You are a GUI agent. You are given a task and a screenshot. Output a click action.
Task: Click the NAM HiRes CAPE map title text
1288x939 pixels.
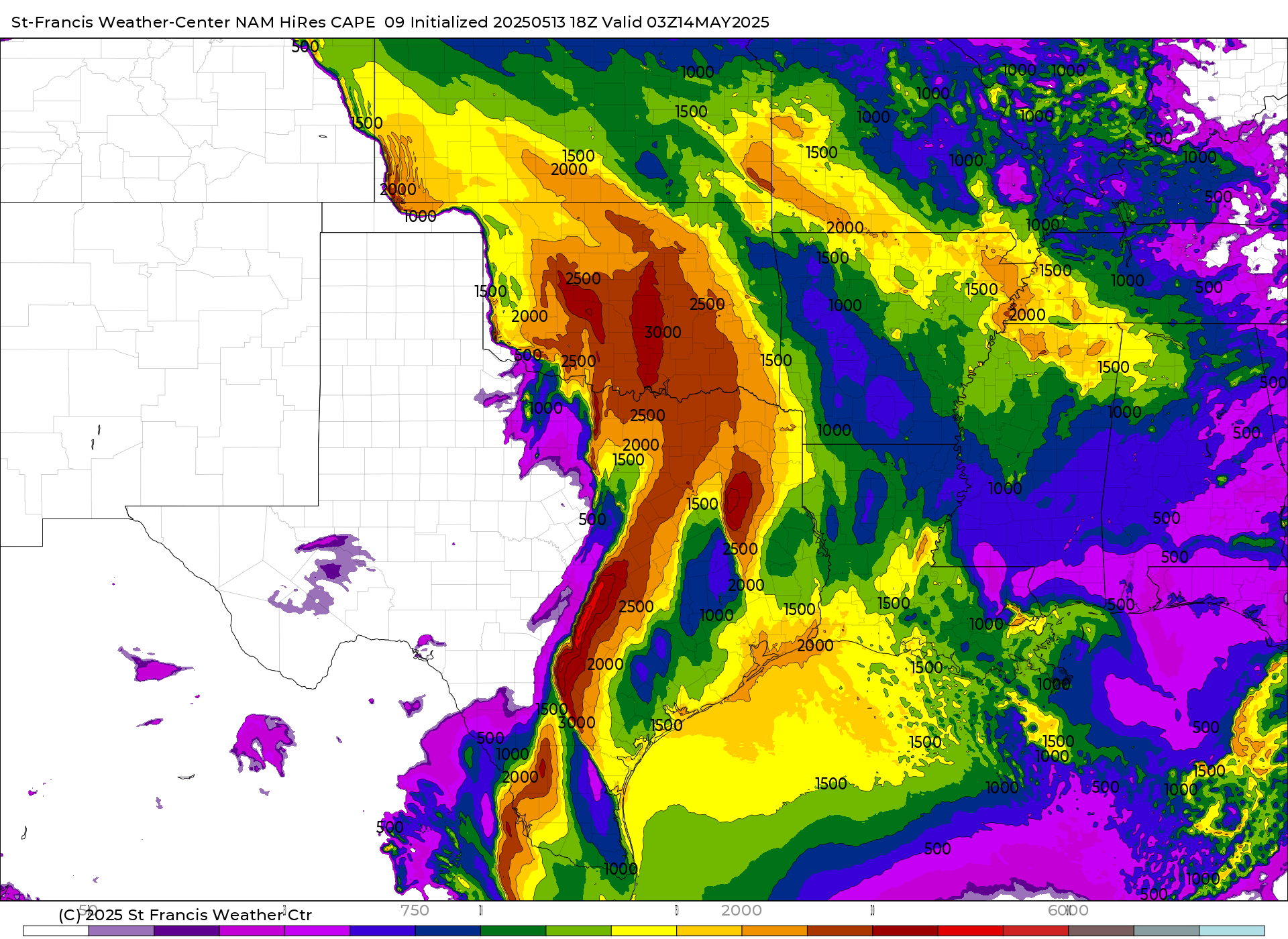pos(390,22)
